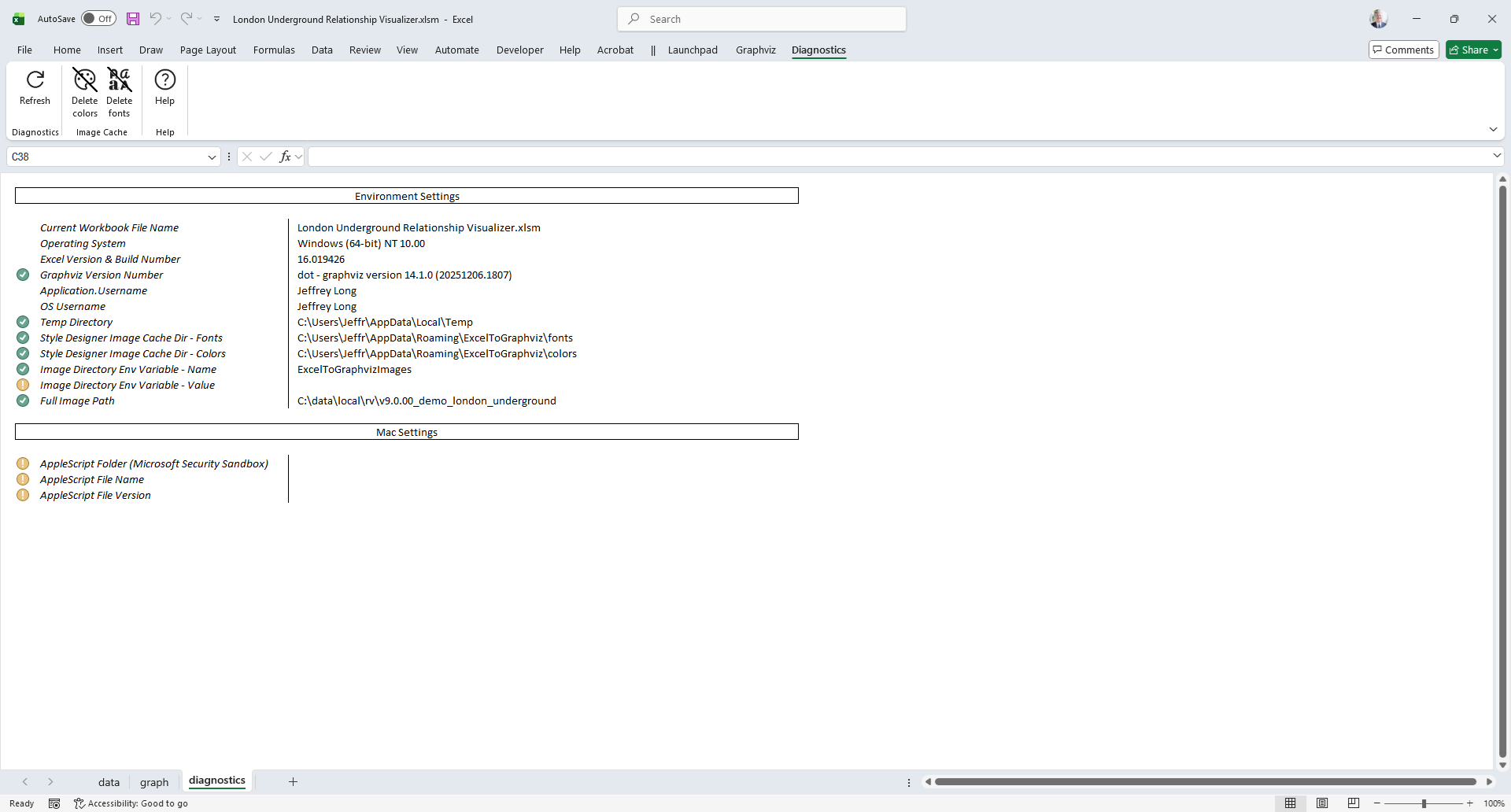Click the Comments button
Image resolution: width=1511 pixels, height=812 pixels.
(1404, 50)
